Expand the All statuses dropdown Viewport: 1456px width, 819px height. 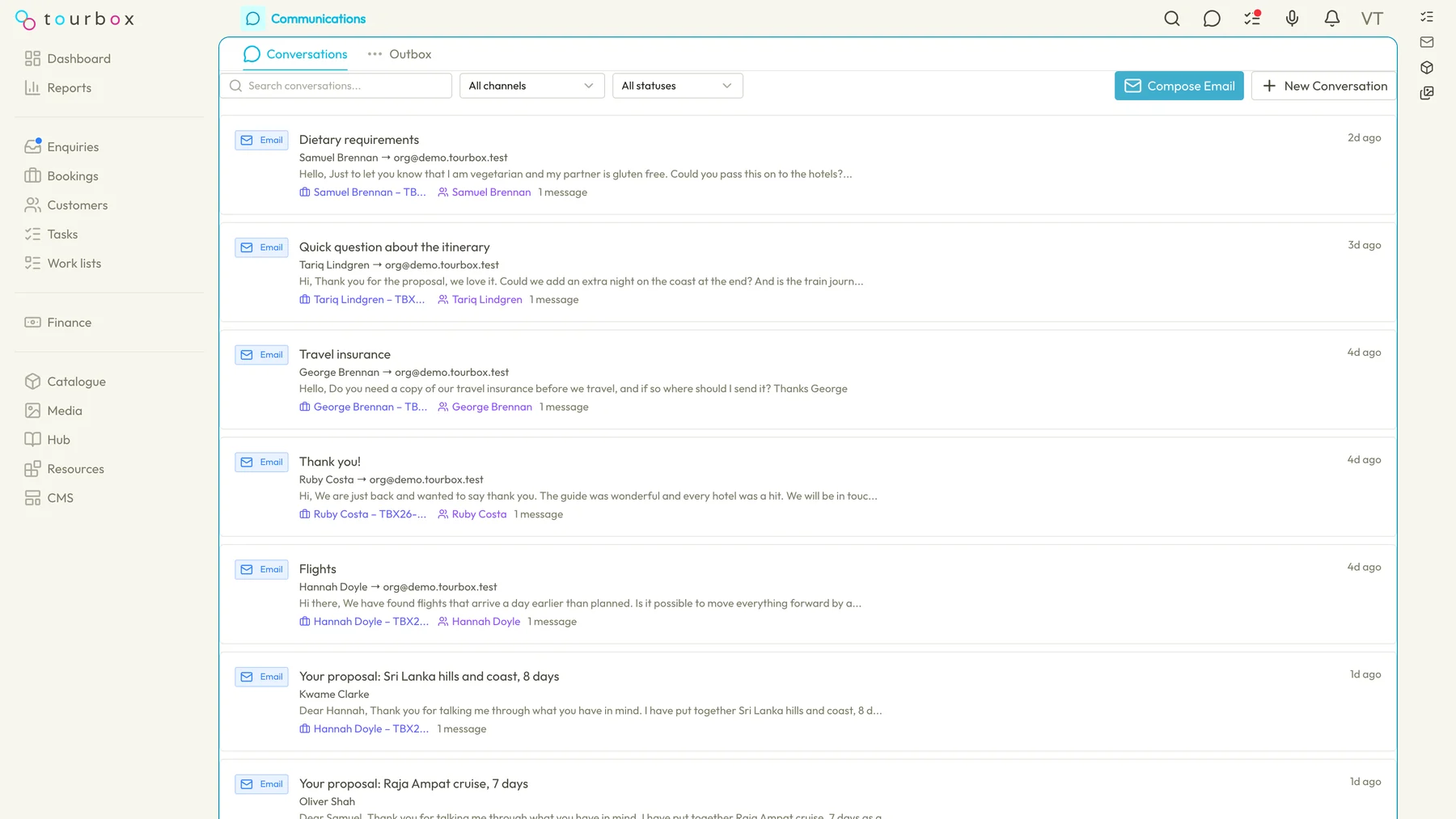click(x=677, y=86)
